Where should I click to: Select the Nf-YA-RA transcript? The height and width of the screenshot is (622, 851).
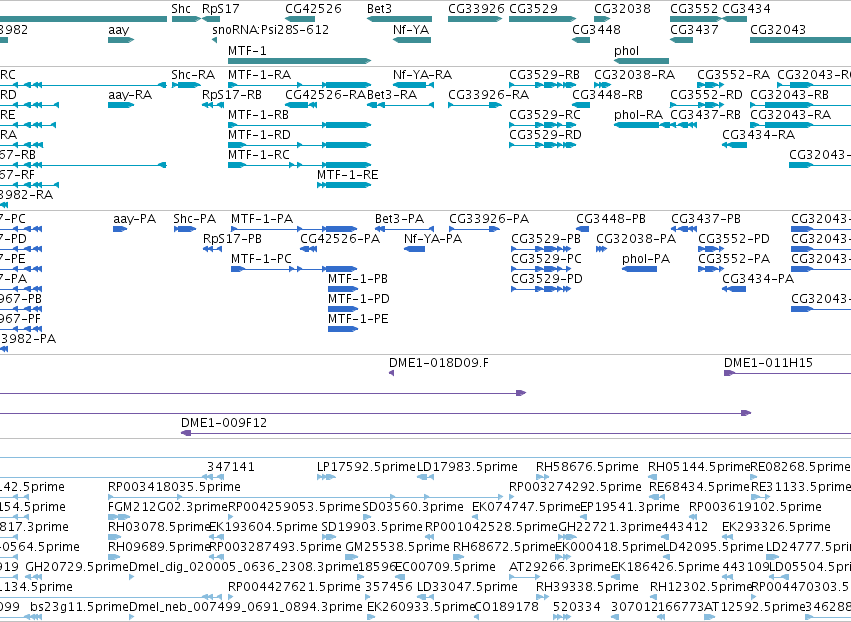414,85
